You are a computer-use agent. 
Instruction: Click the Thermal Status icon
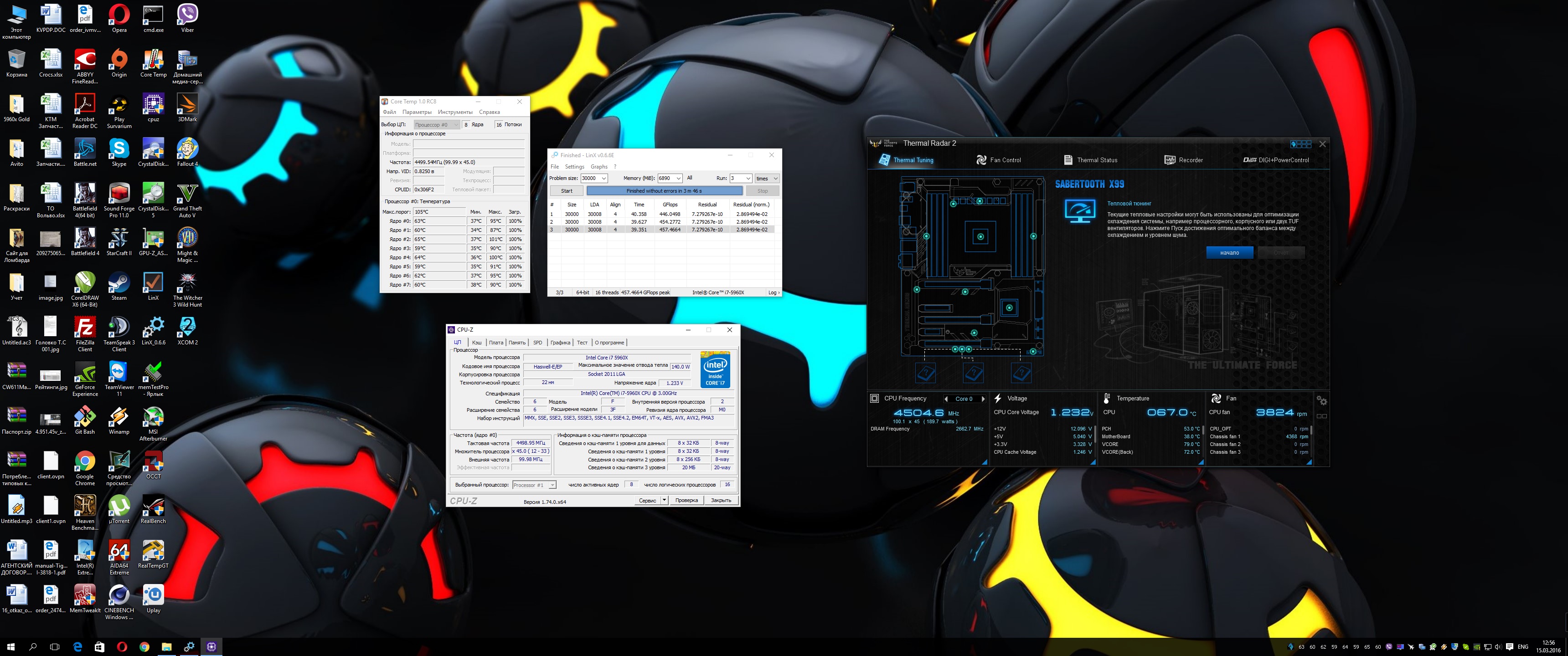pos(1068,160)
